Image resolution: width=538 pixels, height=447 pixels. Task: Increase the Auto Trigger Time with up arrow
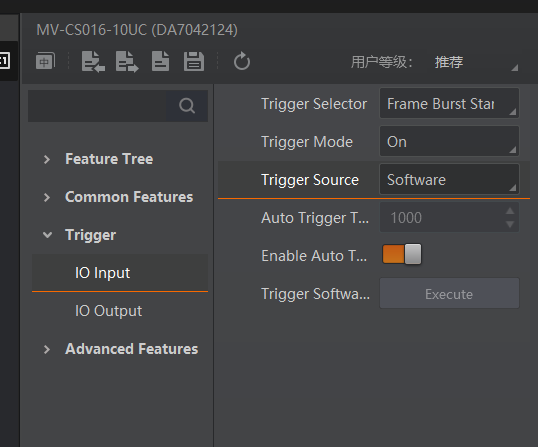coord(510,211)
